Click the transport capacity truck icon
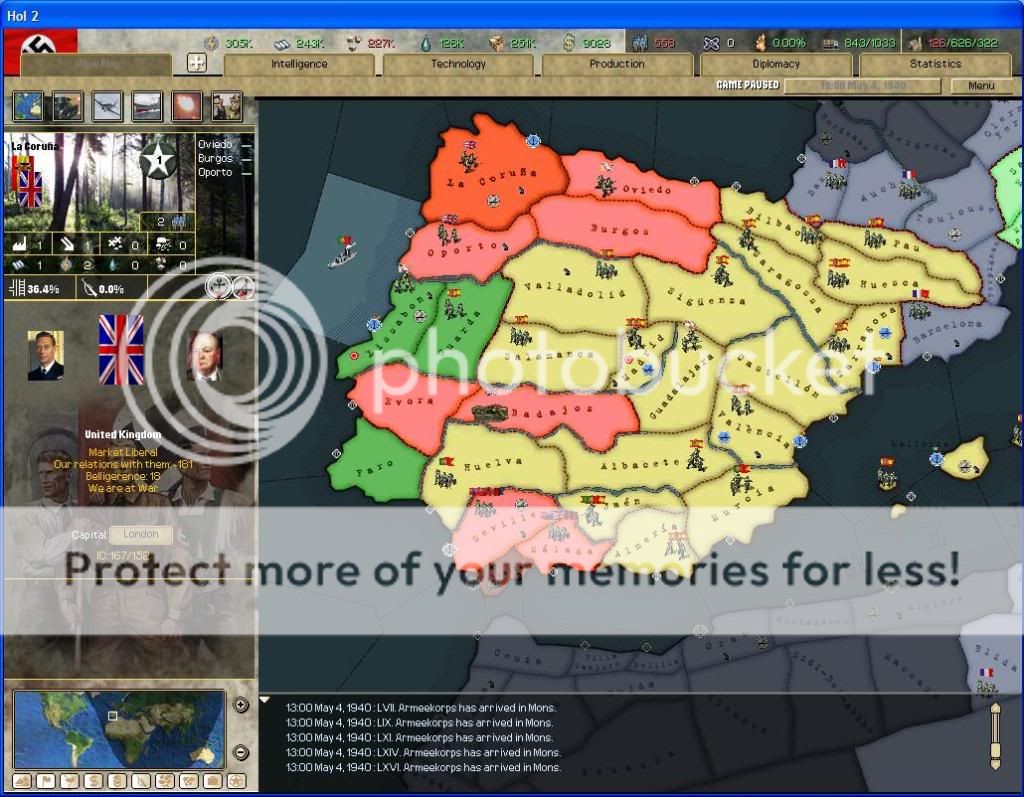Image resolution: width=1024 pixels, height=797 pixels. (x=830, y=44)
